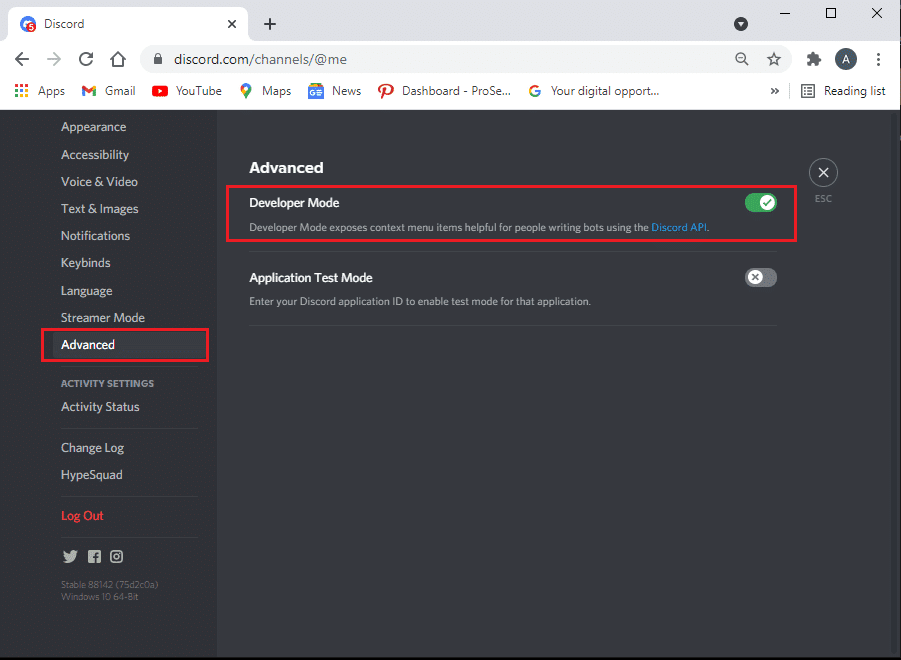Click the discord.com address bar
This screenshot has width=901, height=660.
tap(437, 59)
